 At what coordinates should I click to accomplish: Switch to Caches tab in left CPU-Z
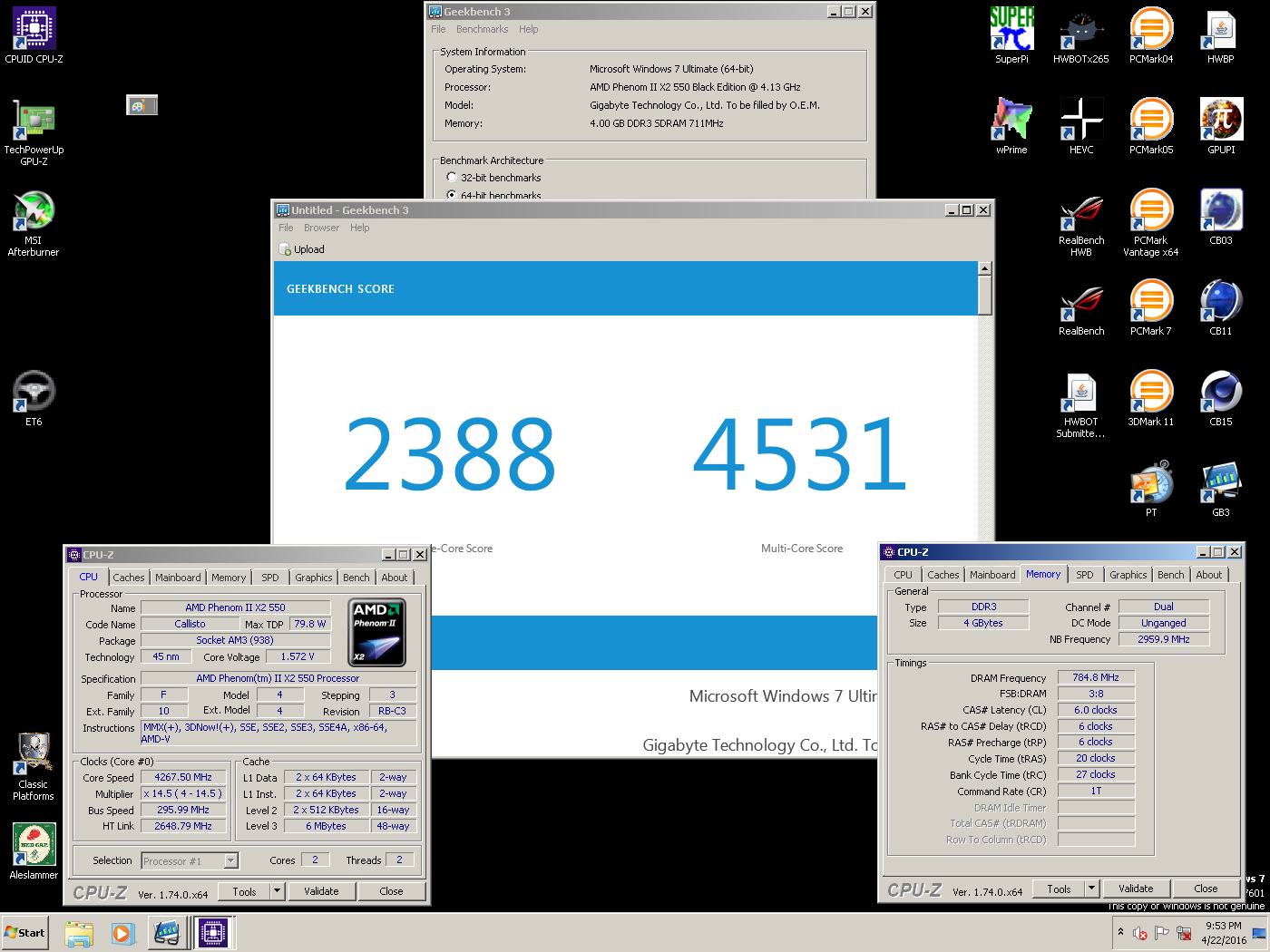pos(129,578)
